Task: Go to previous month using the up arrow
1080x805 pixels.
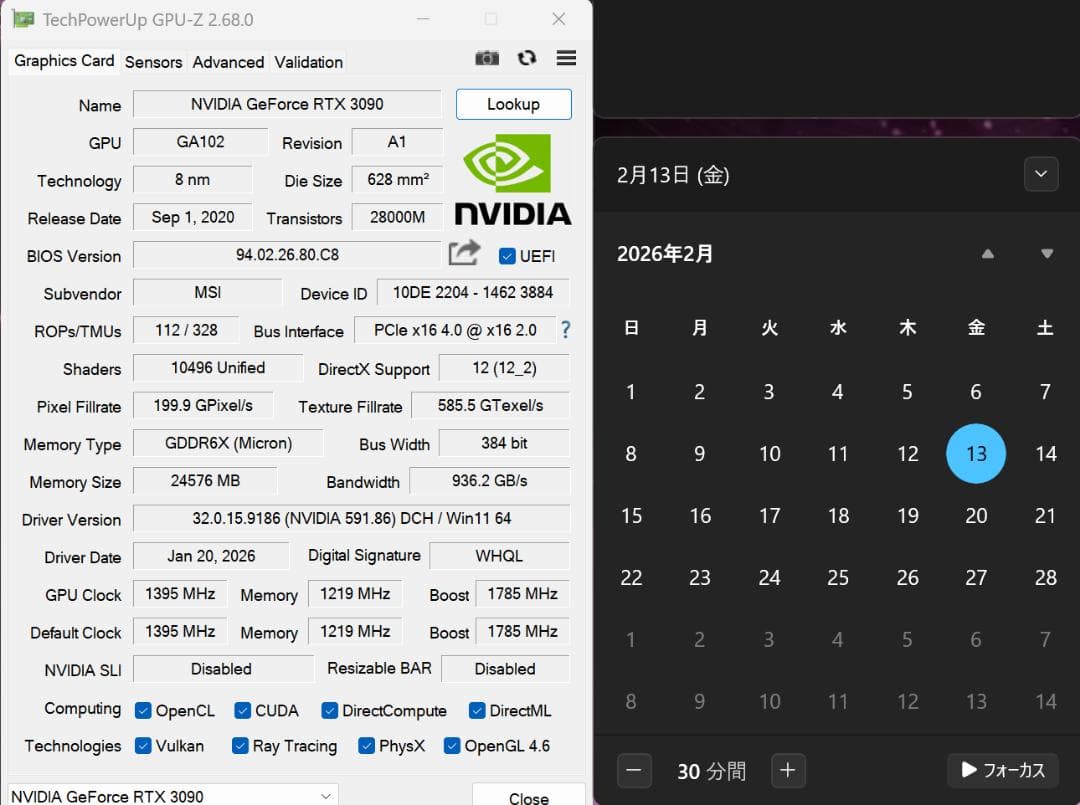Action: 988,253
